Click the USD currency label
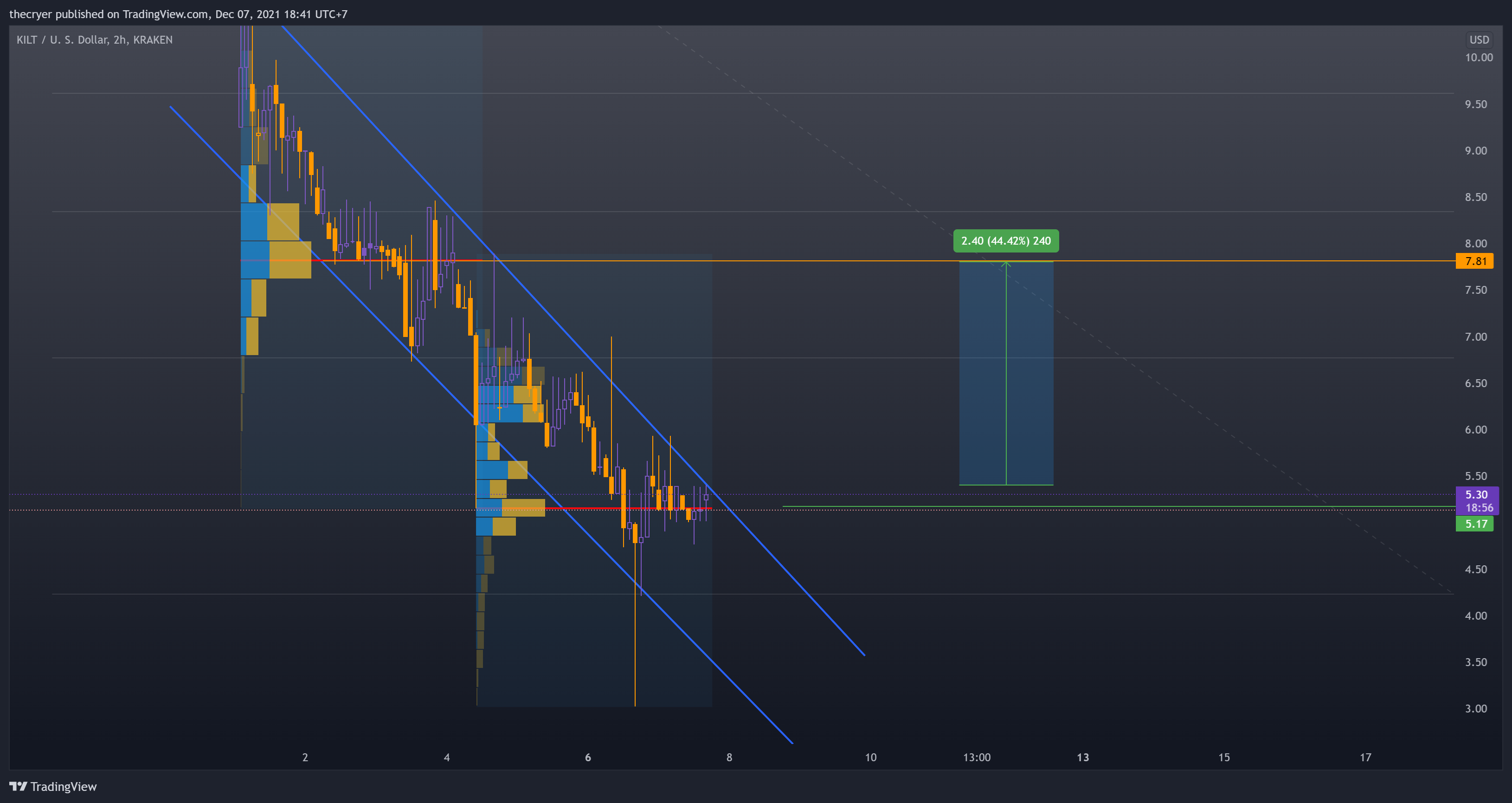 tap(1479, 40)
